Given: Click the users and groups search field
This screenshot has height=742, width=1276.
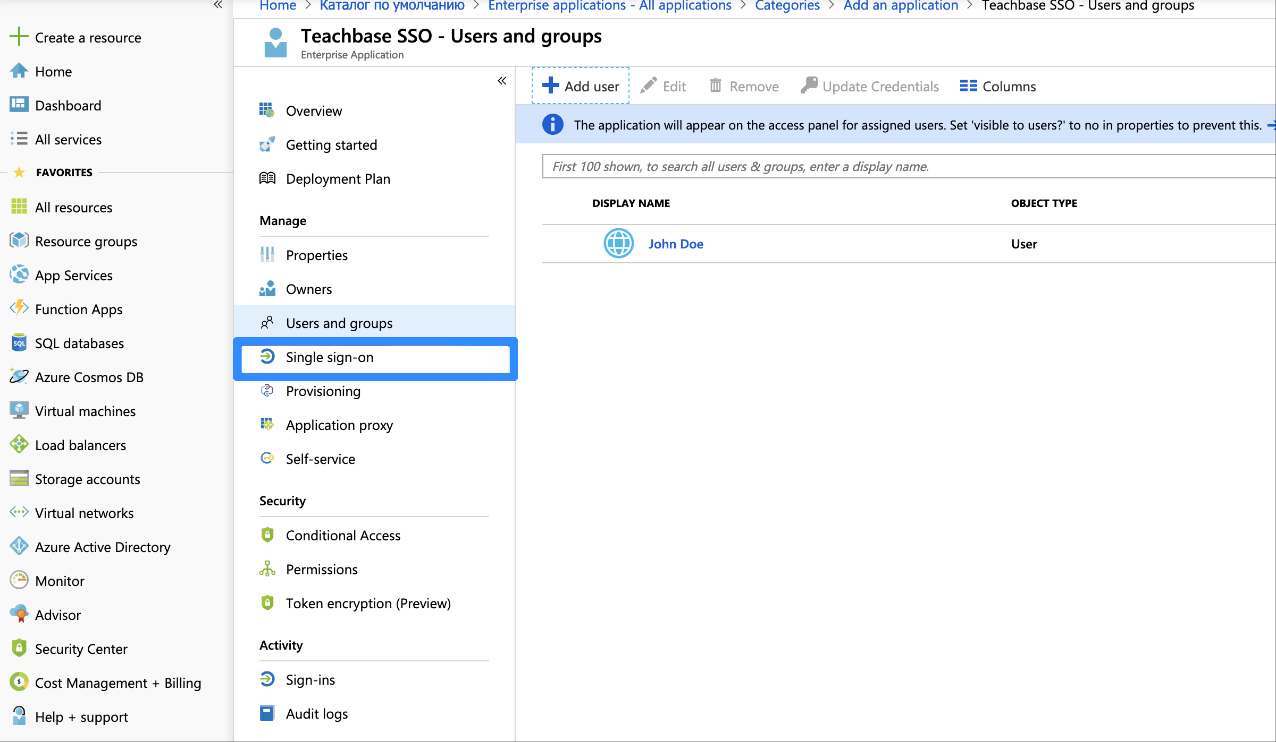Looking at the screenshot, I should click(908, 166).
